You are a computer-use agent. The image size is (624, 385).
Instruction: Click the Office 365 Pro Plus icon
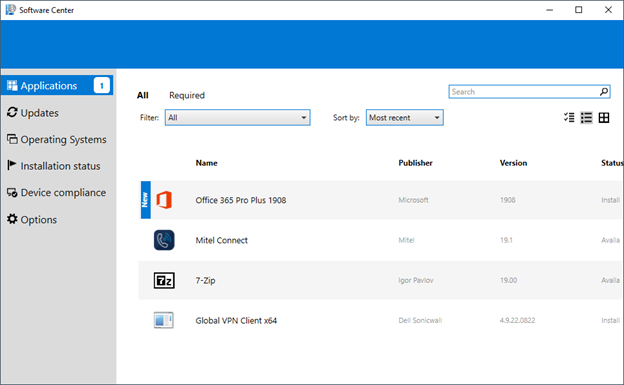click(164, 200)
